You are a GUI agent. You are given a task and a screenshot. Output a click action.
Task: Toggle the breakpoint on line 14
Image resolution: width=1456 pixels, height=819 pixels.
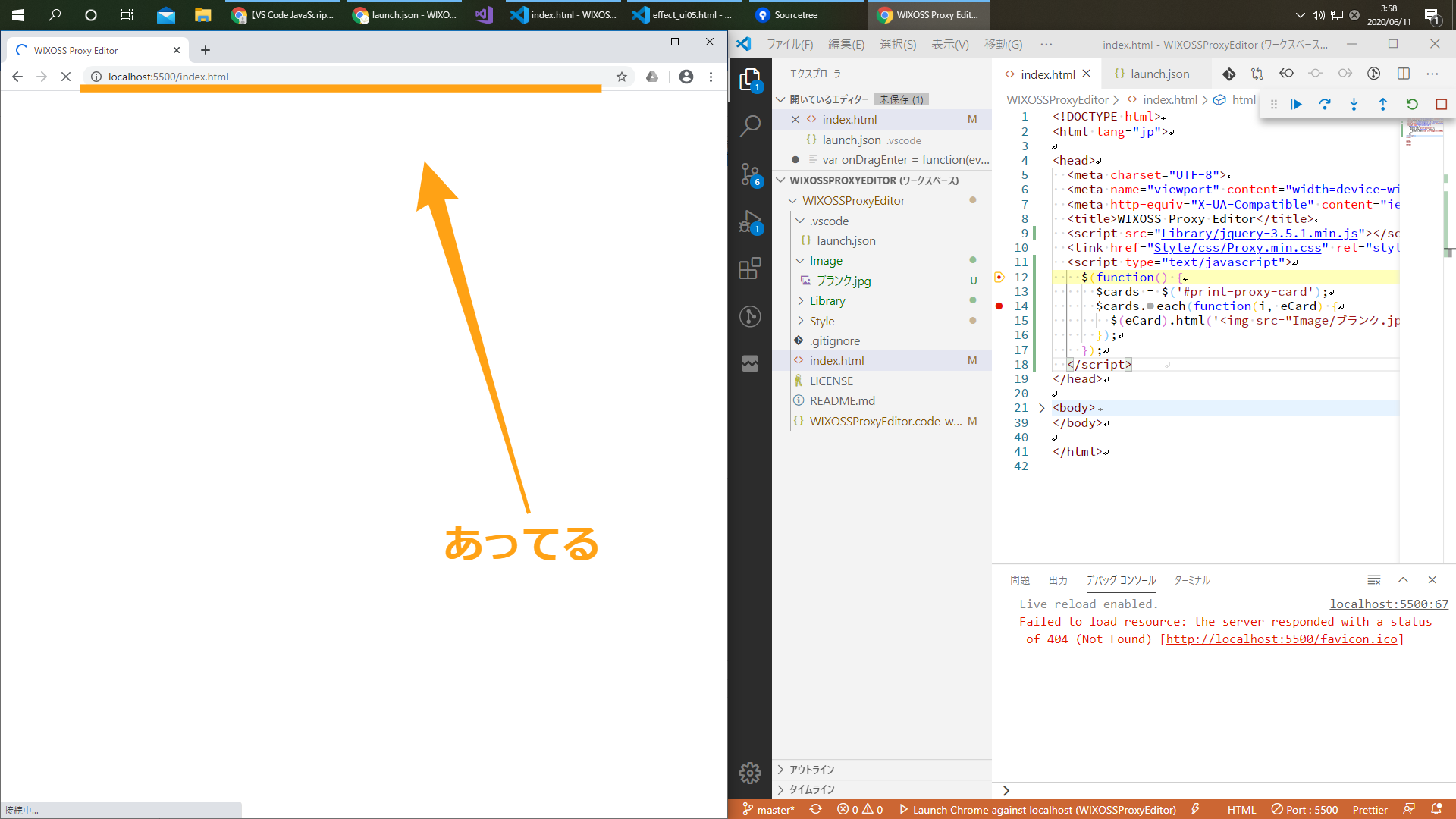point(999,306)
